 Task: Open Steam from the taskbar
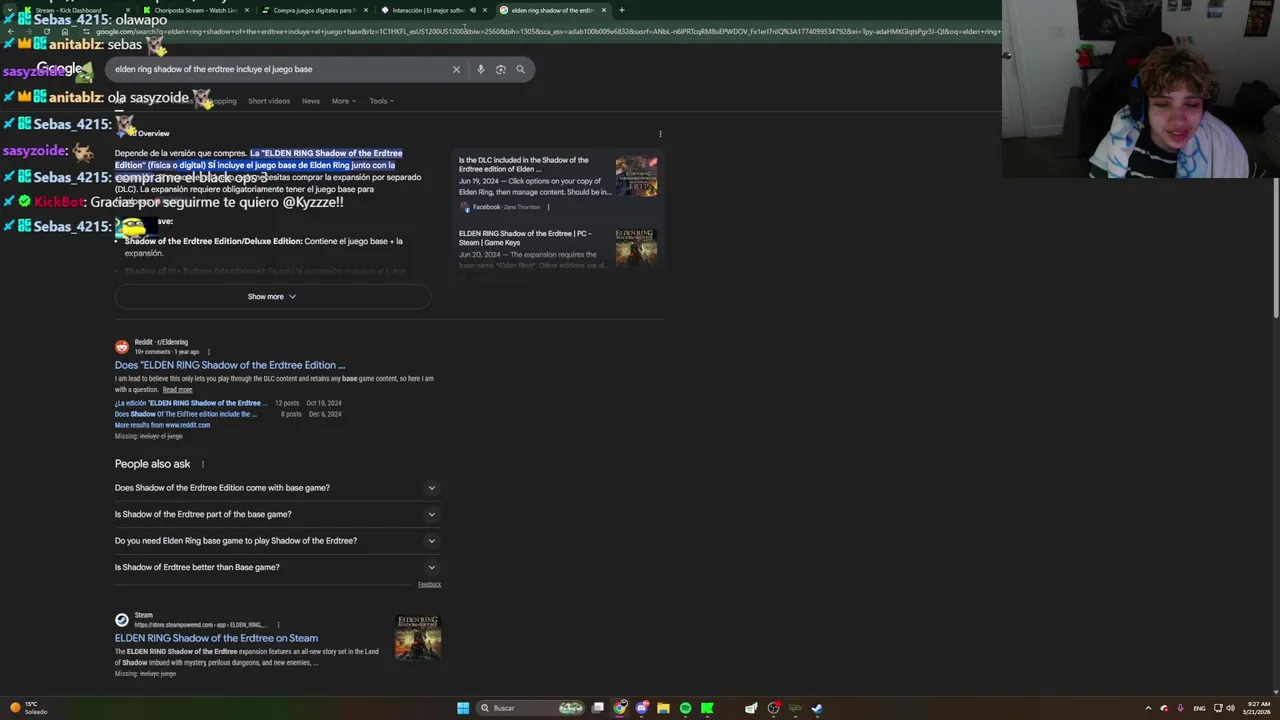tap(817, 708)
